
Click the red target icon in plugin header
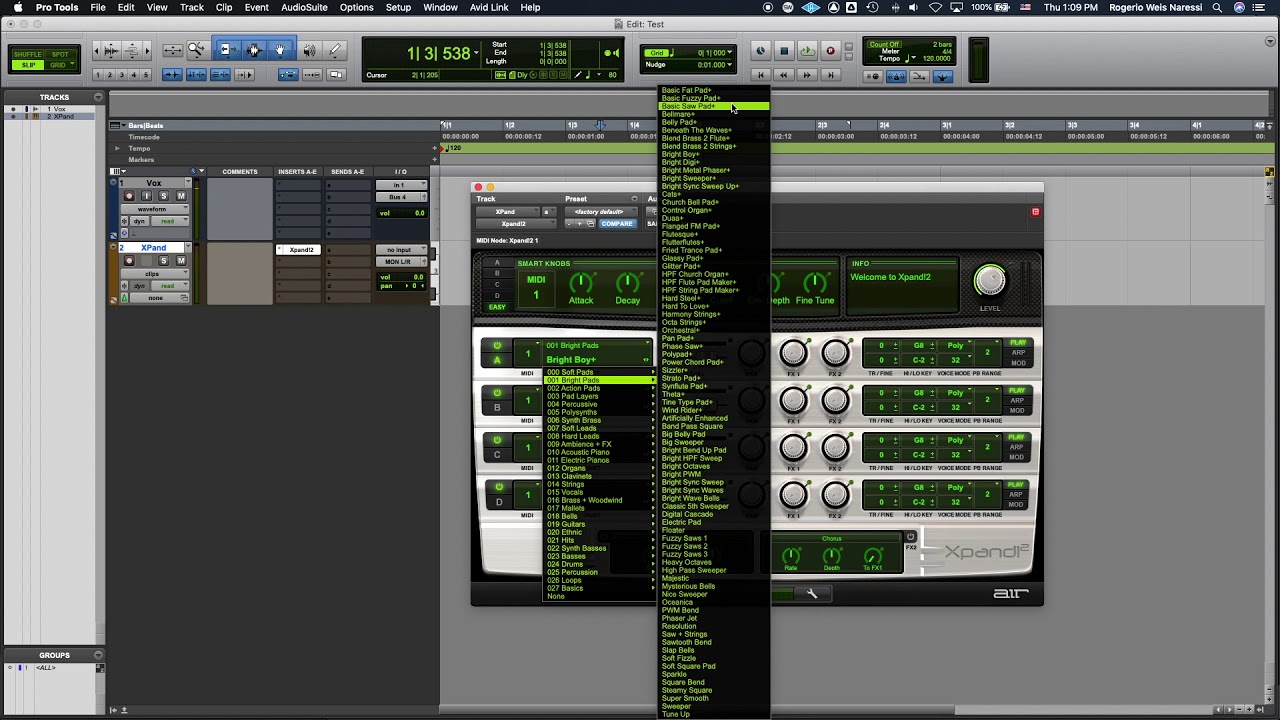[x=1035, y=212]
